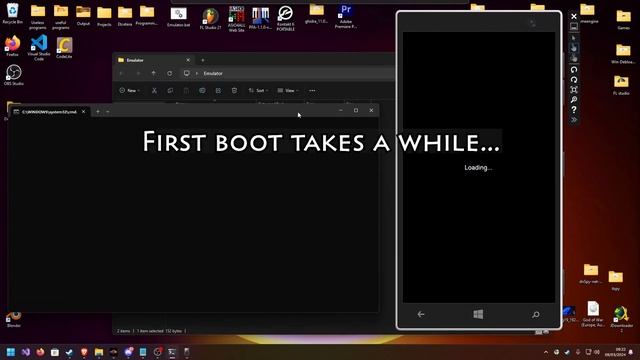
Task: Select Emulator.bat file on desktop
Action: (178, 17)
